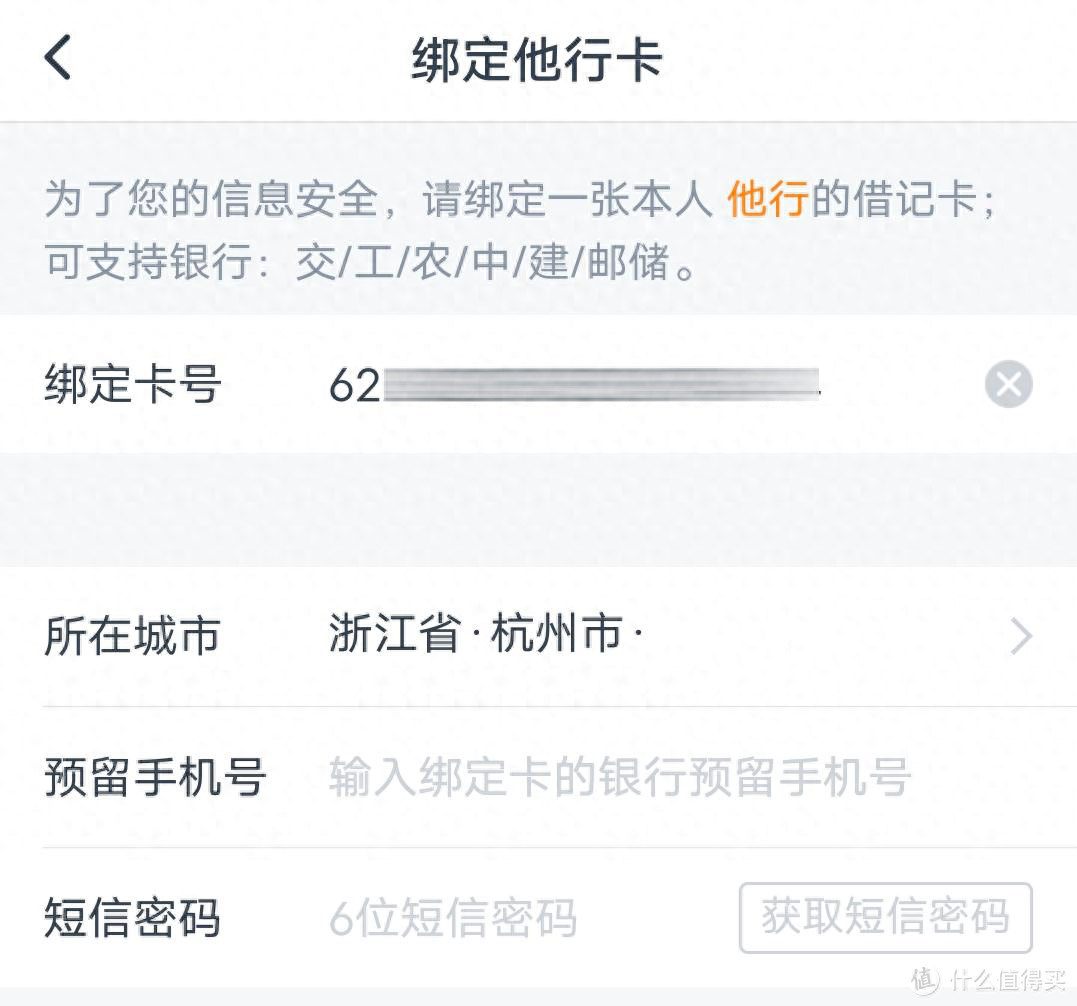Select the 所在城市 row label
The width and height of the screenshot is (1077, 1006).
[130, 636]
